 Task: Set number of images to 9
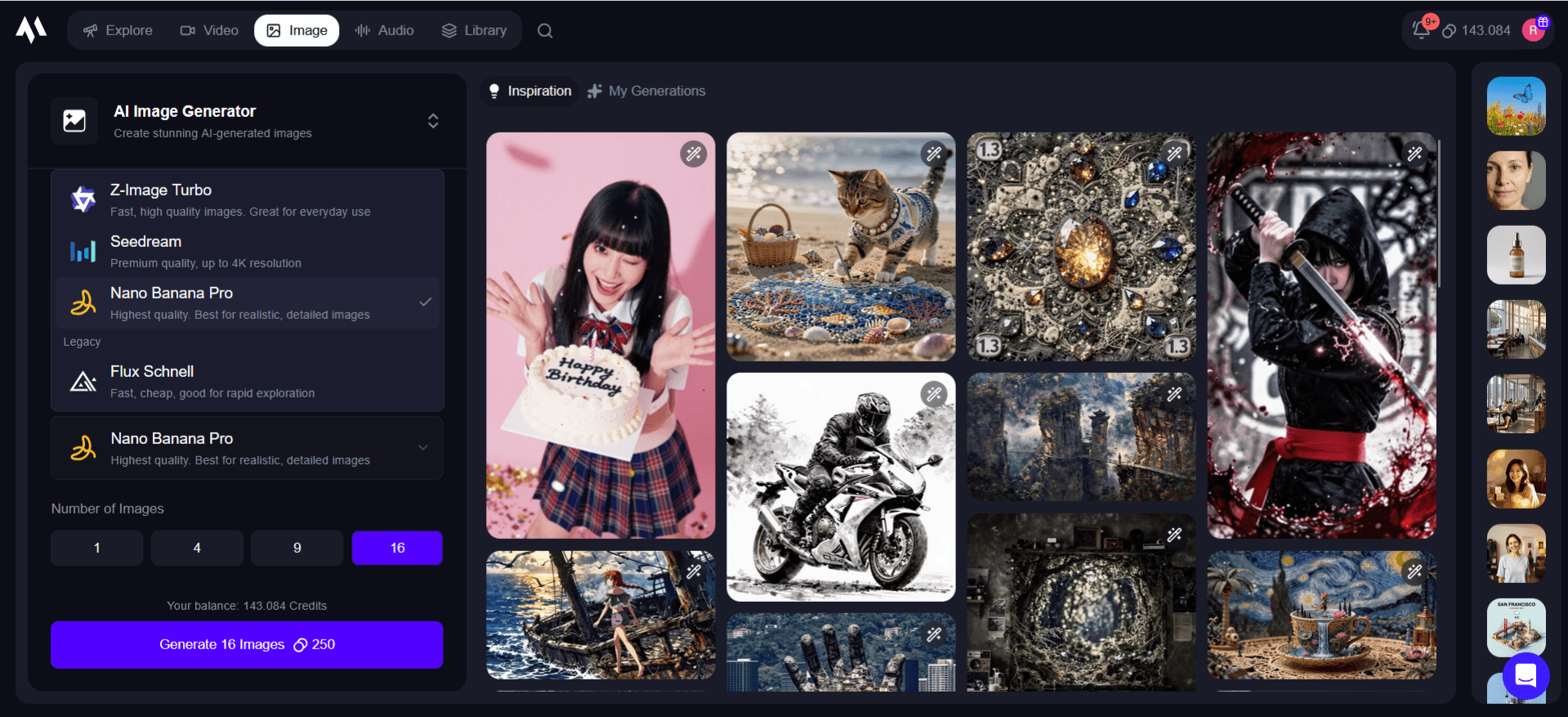[297, 548]
